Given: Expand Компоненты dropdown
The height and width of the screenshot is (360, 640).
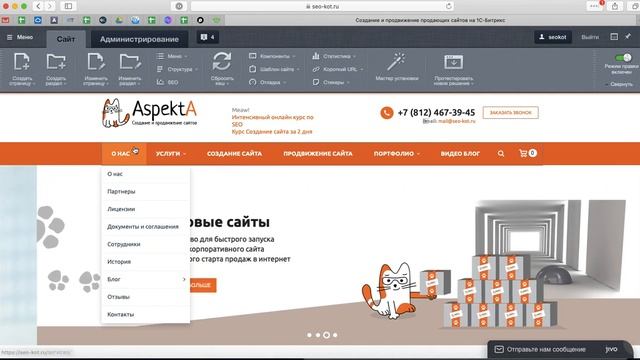Looking at the screenshot, I should tap(272, 56).
